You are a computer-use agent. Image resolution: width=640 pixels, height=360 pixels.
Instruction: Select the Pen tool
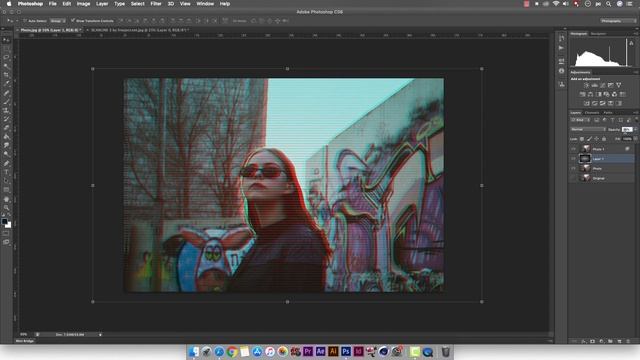(6, 163)
